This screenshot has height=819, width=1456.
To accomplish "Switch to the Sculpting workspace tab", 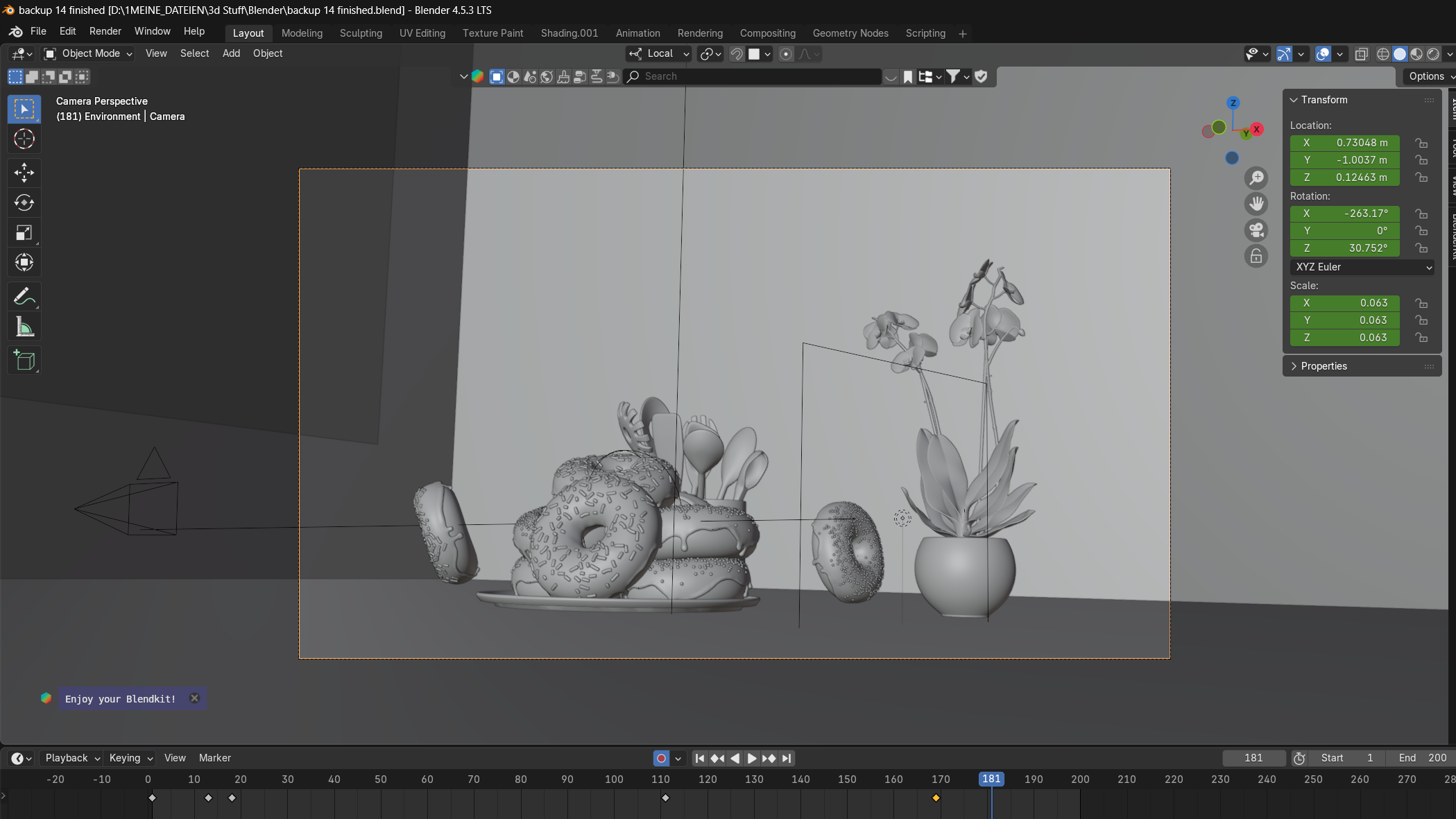I will pyautogui.click(x=361, y=33).
